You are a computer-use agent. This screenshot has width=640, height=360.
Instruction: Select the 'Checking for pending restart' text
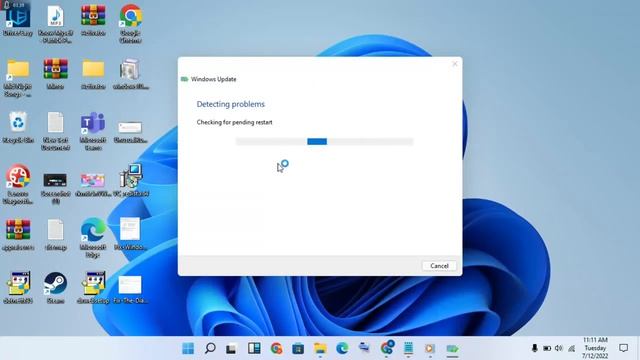pyautogui.click(x=234, y=122)
